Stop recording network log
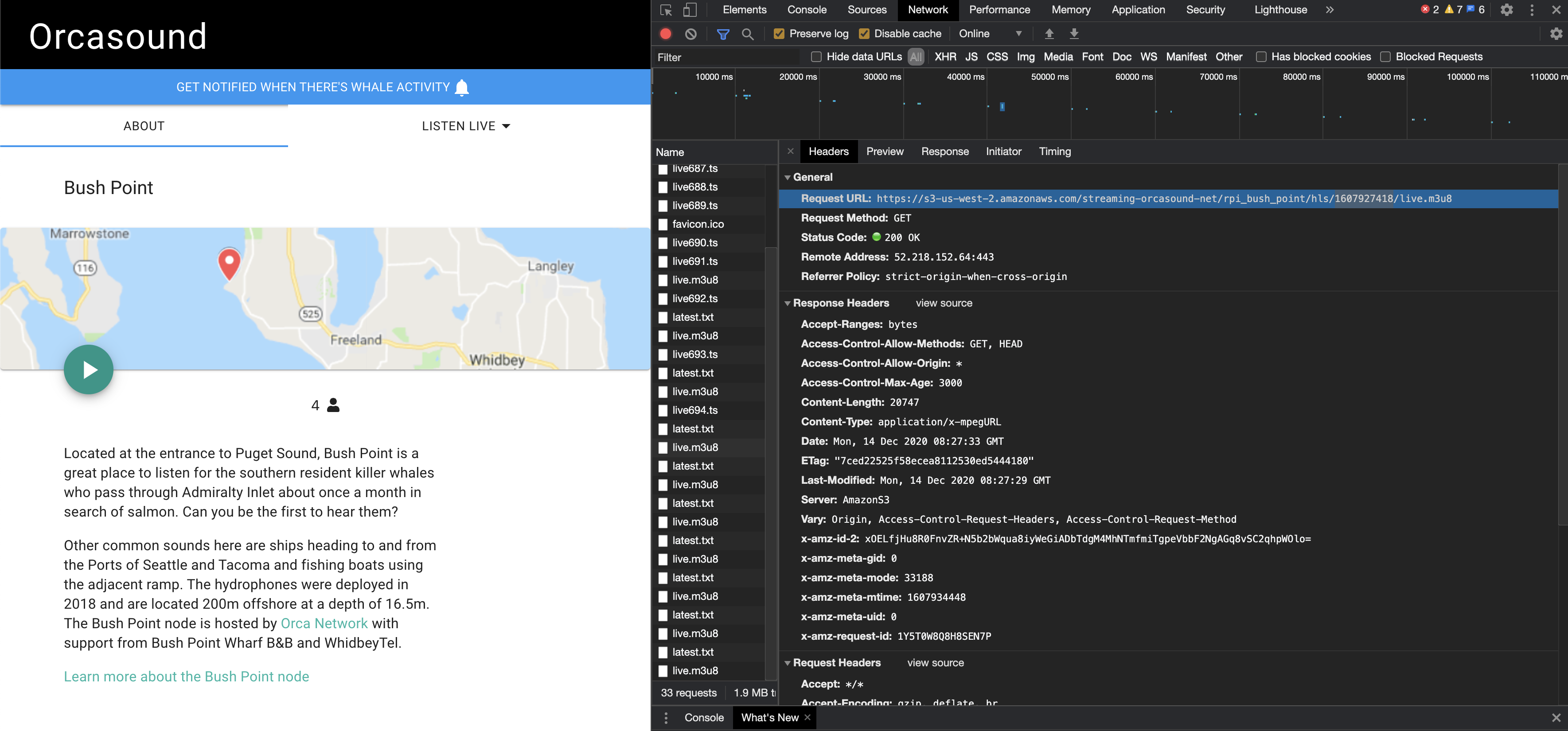1568x731 pixels. (x=665, y=34)
